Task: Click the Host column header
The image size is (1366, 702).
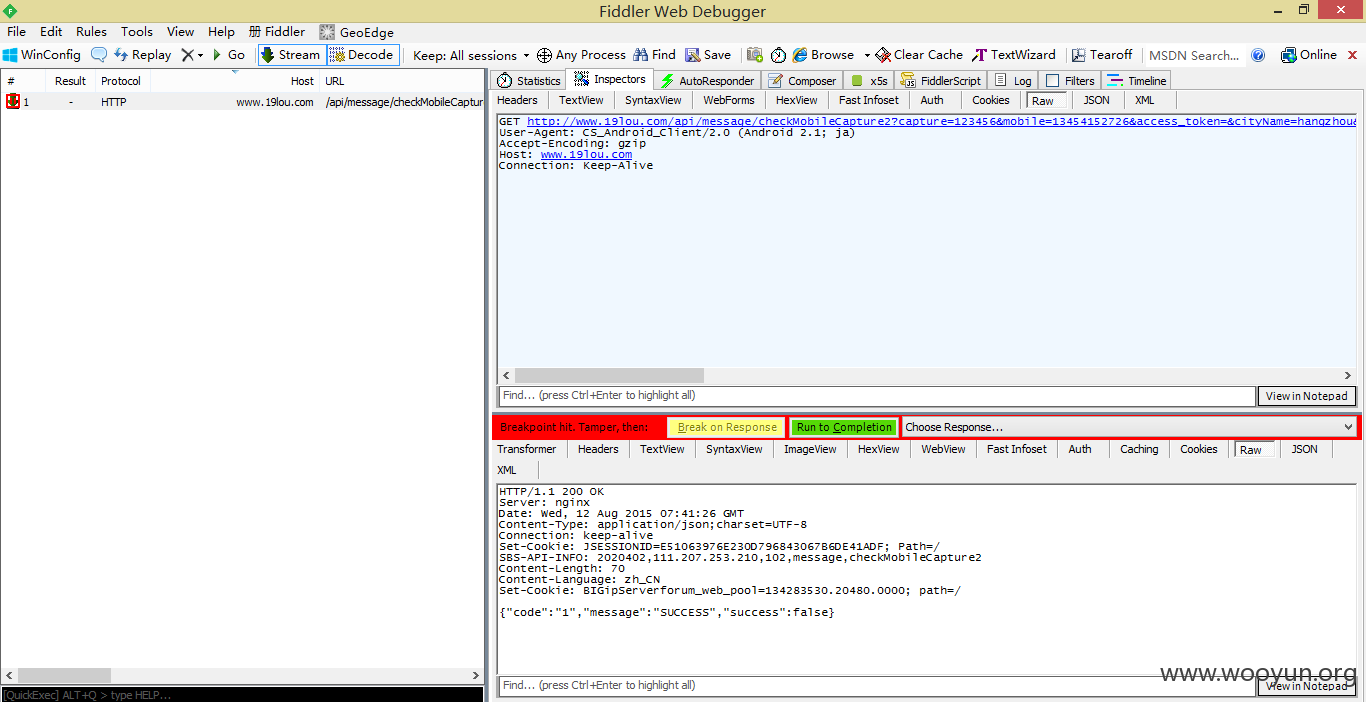Action: pos(302,81)
